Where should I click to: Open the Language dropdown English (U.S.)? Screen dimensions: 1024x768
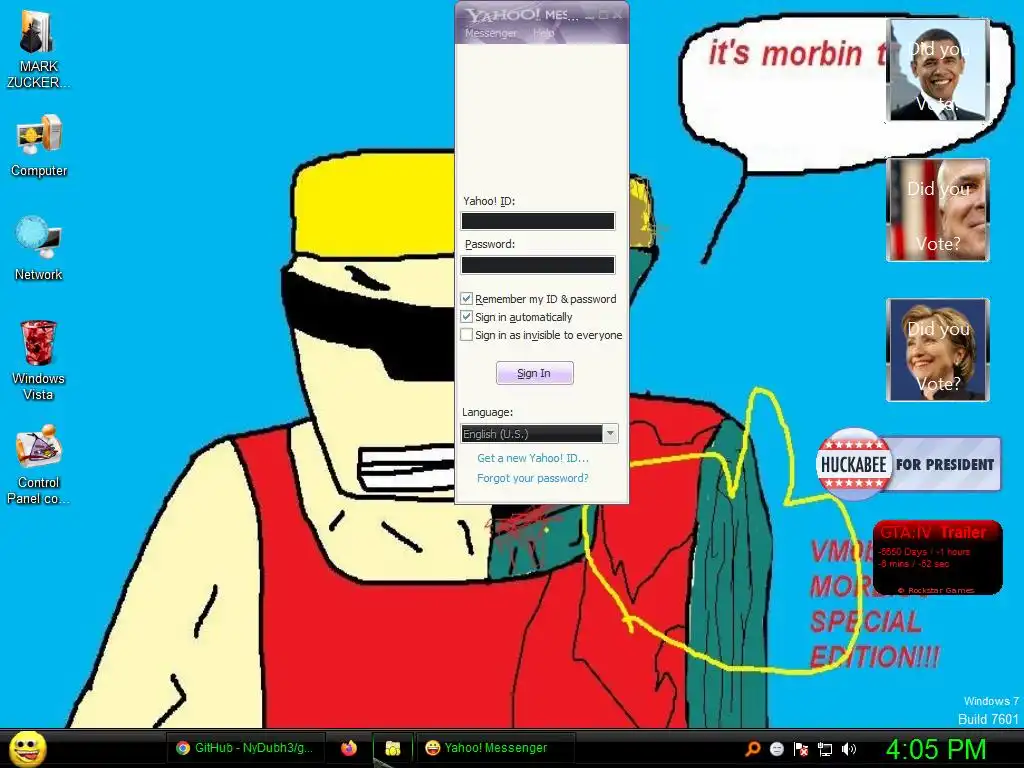(x=539, y=434)
